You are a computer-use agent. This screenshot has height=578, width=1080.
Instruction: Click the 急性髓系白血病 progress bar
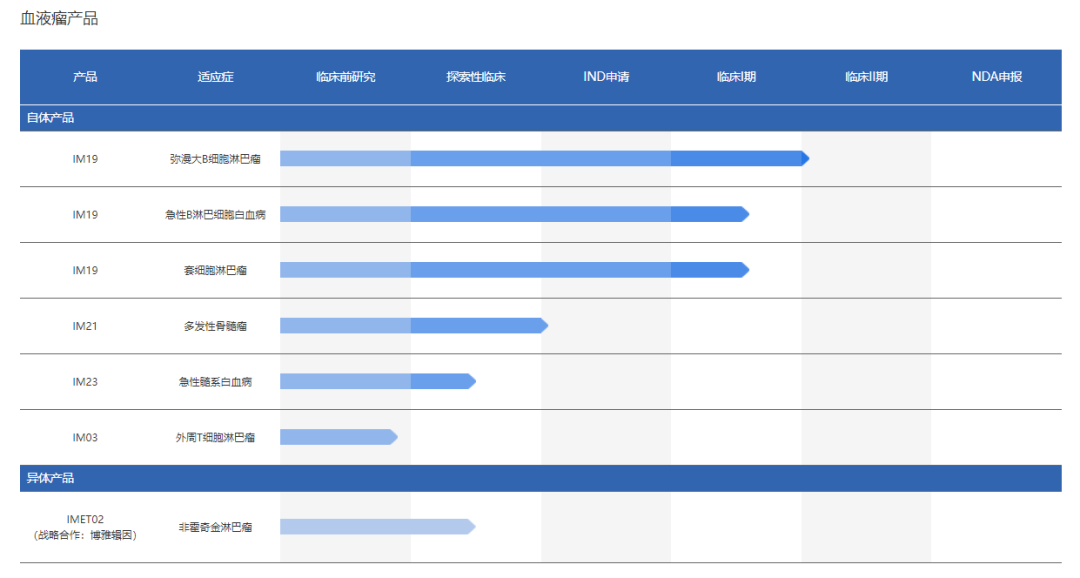click(x=378, y=381)
